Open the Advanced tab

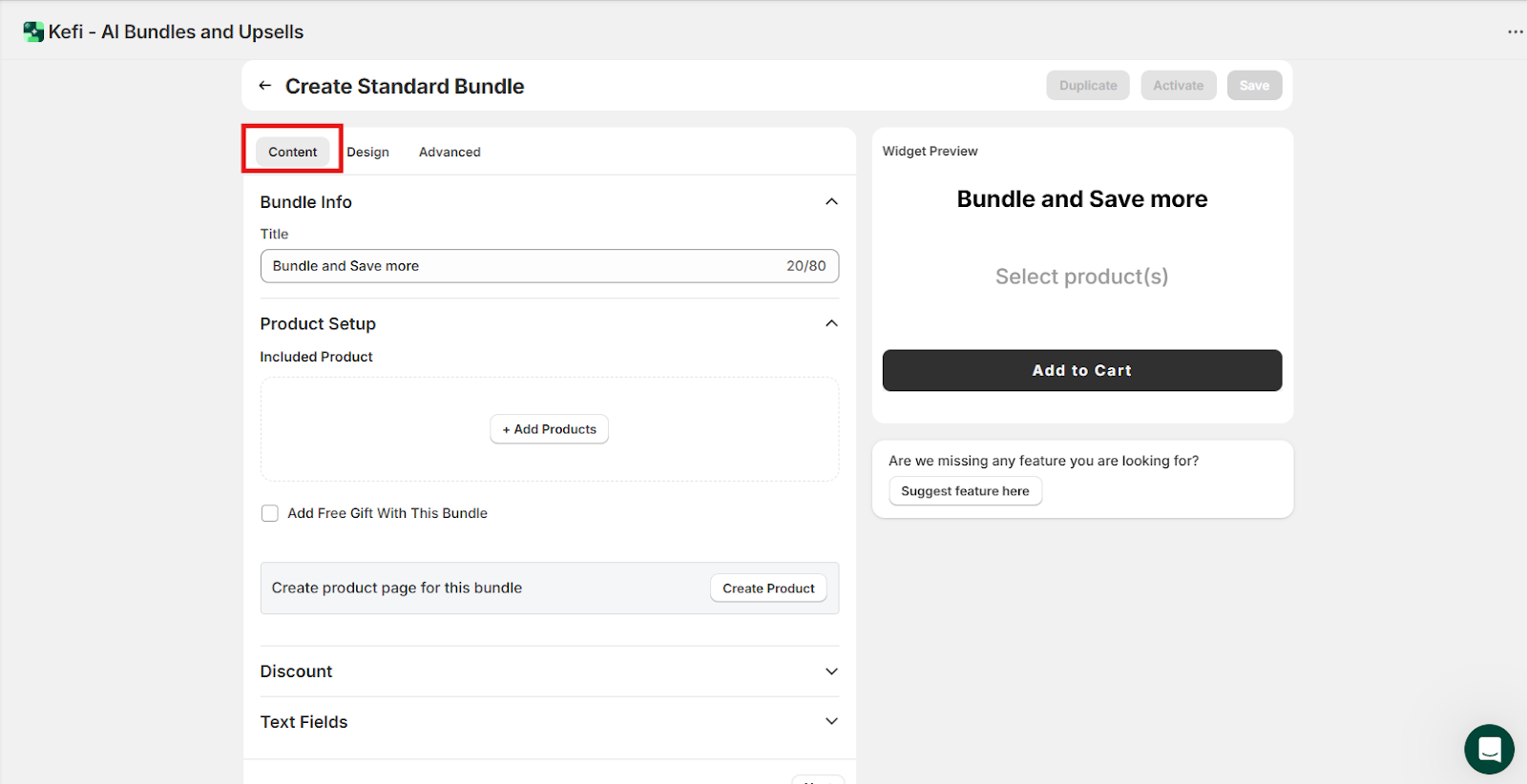pyautogui.click(x=450, y=152)
